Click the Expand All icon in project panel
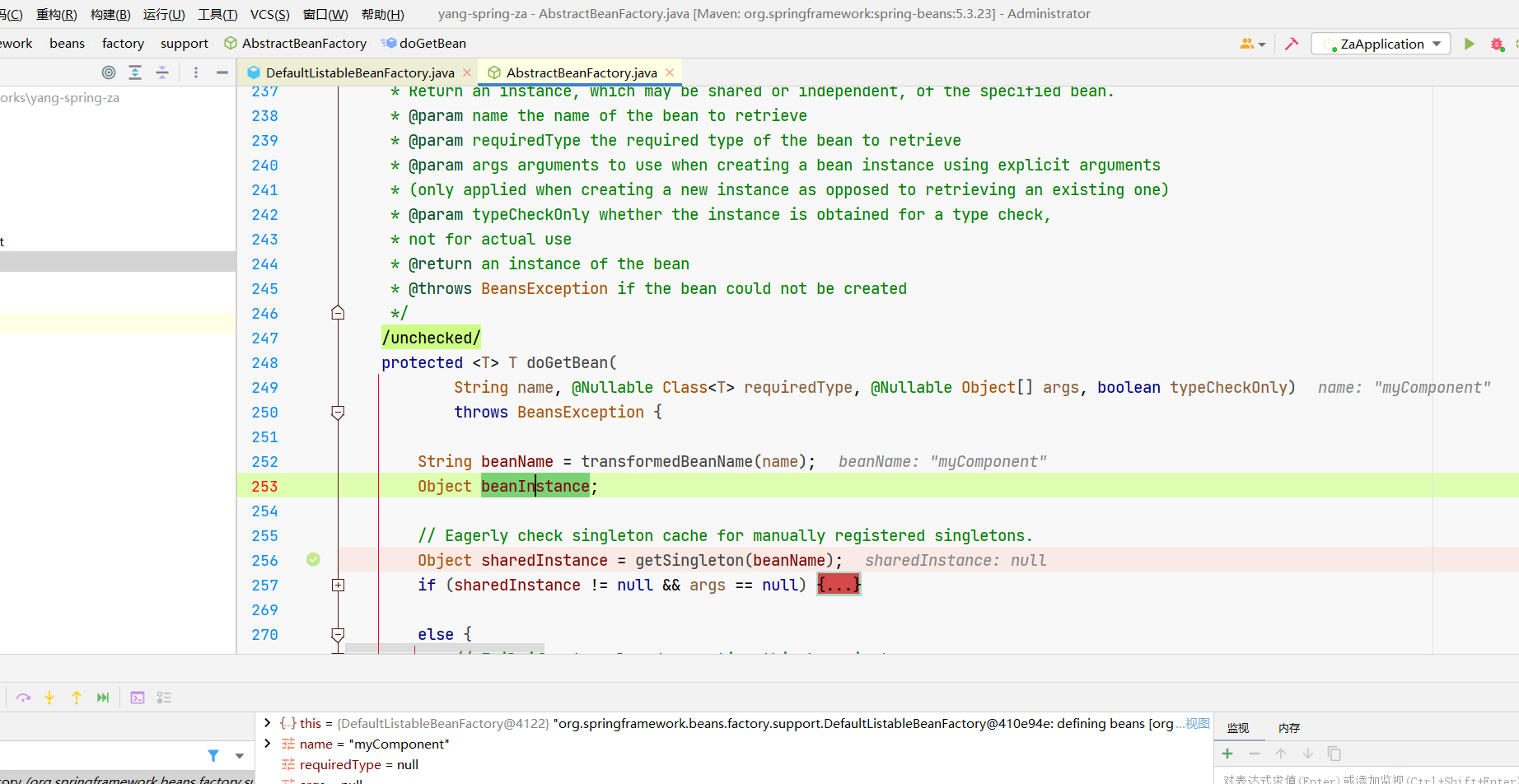This screenshot has height=784, width=1519. 135,72
